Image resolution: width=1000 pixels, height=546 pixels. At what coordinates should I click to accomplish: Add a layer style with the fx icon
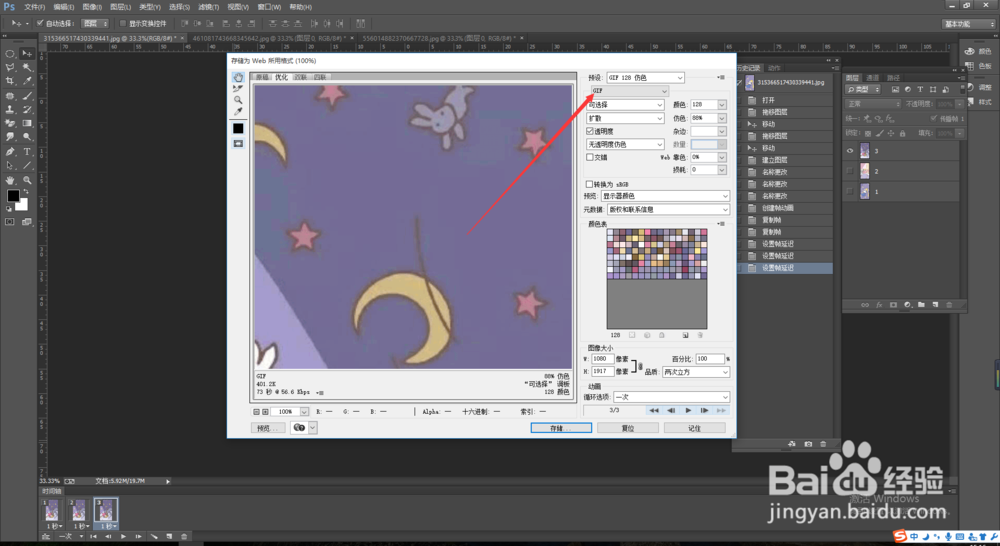click(879, 305)
